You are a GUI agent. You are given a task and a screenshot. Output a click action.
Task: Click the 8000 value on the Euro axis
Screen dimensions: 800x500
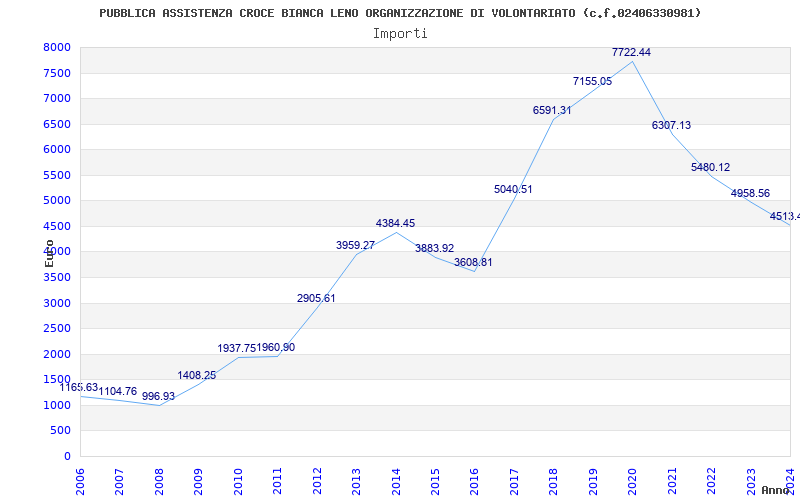tap(57, 47)
